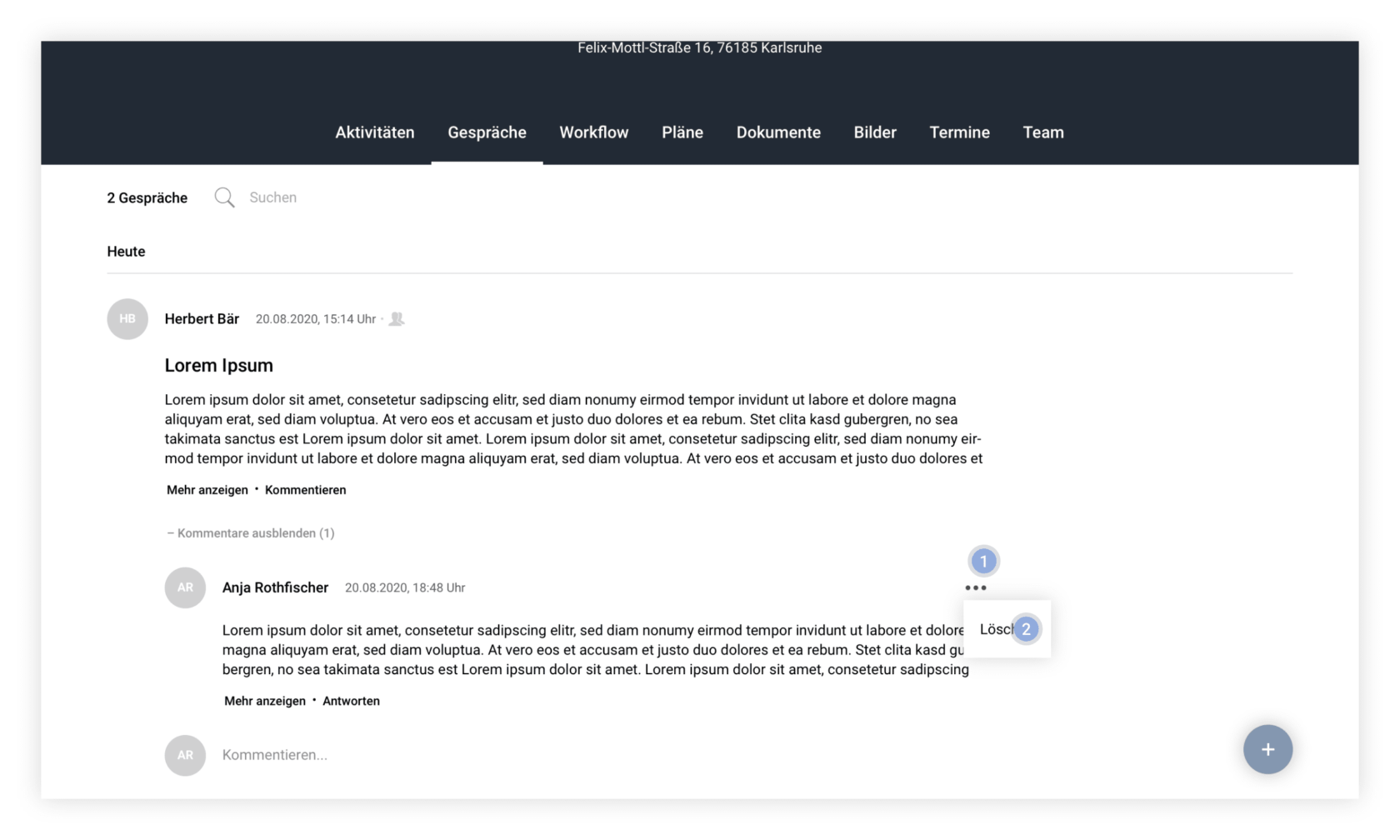This screenshot has width=1400, height=840.
Task: Click the Herbert Bär author name
Action: 202,319
